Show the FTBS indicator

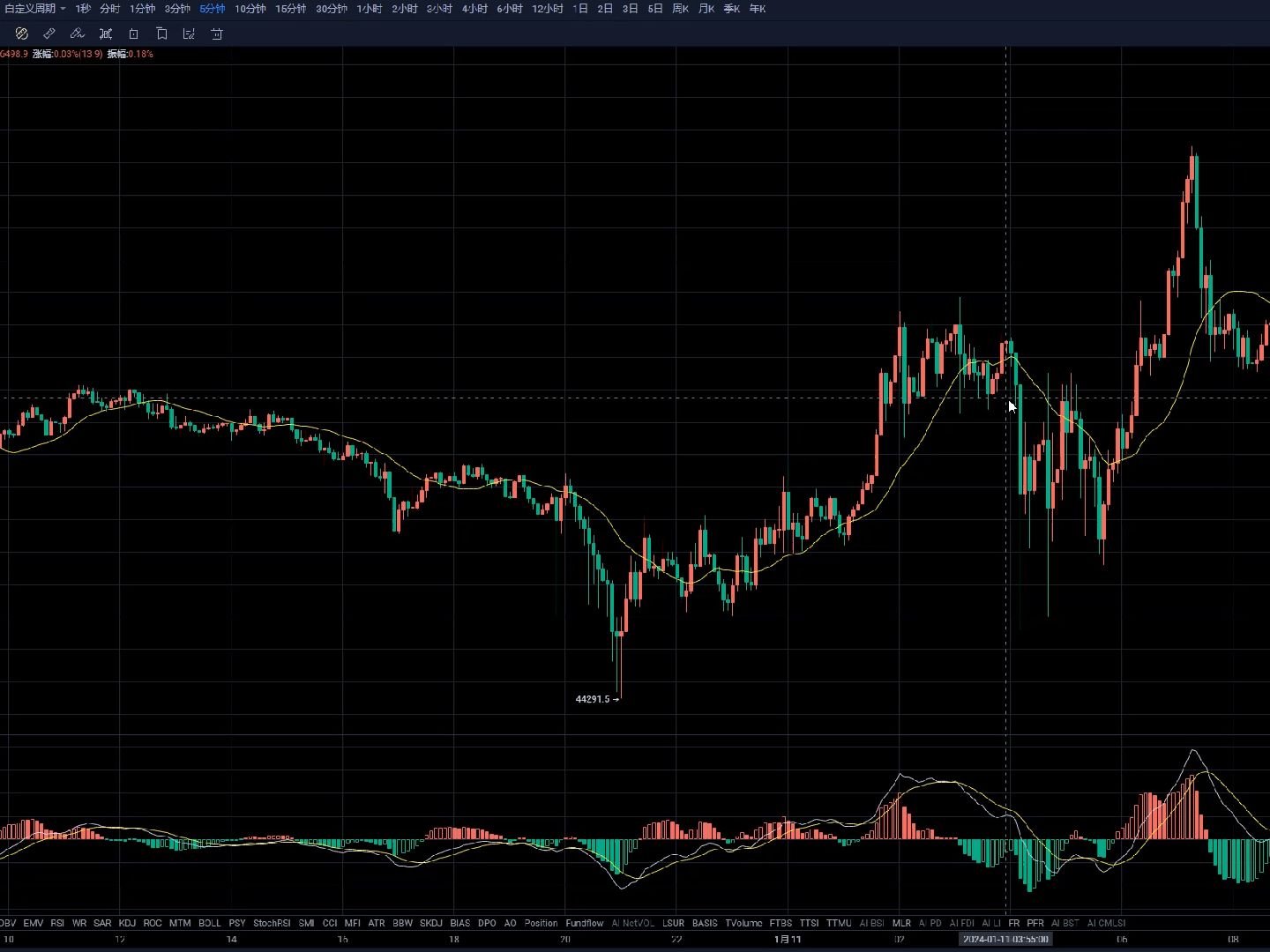click(x=781, y=923)
